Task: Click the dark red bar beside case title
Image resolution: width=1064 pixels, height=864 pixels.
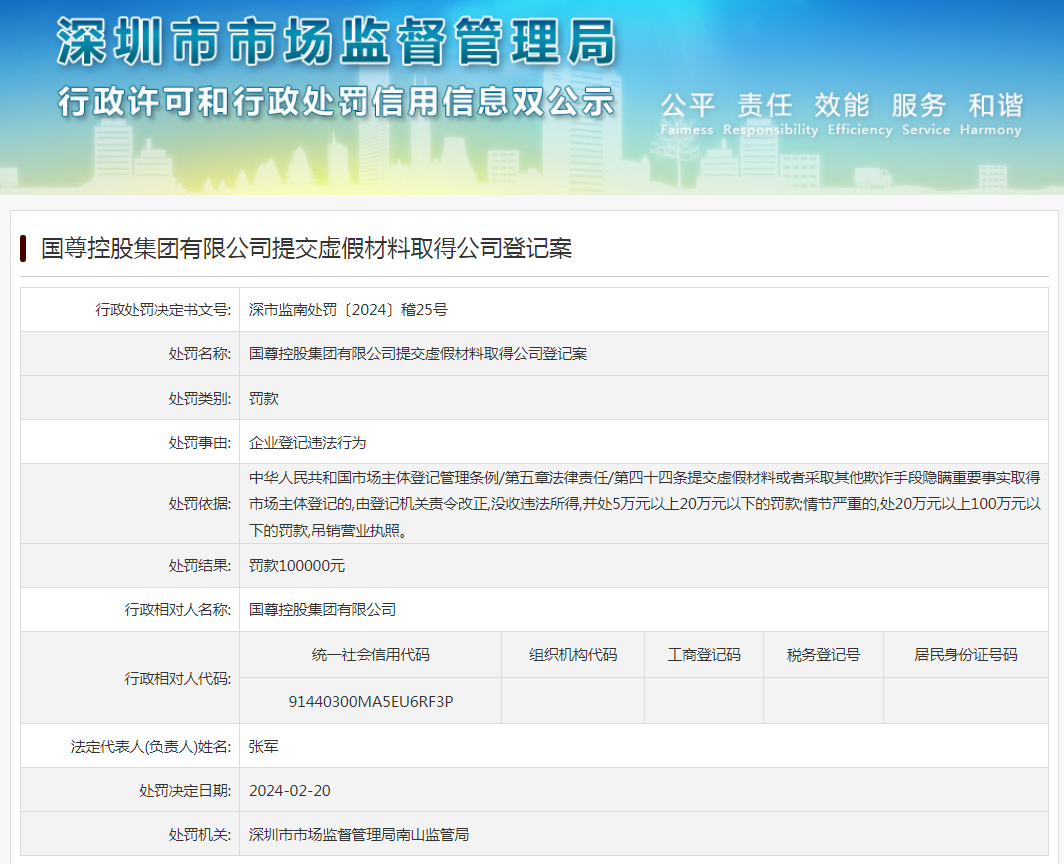Action: click(23, 249)
